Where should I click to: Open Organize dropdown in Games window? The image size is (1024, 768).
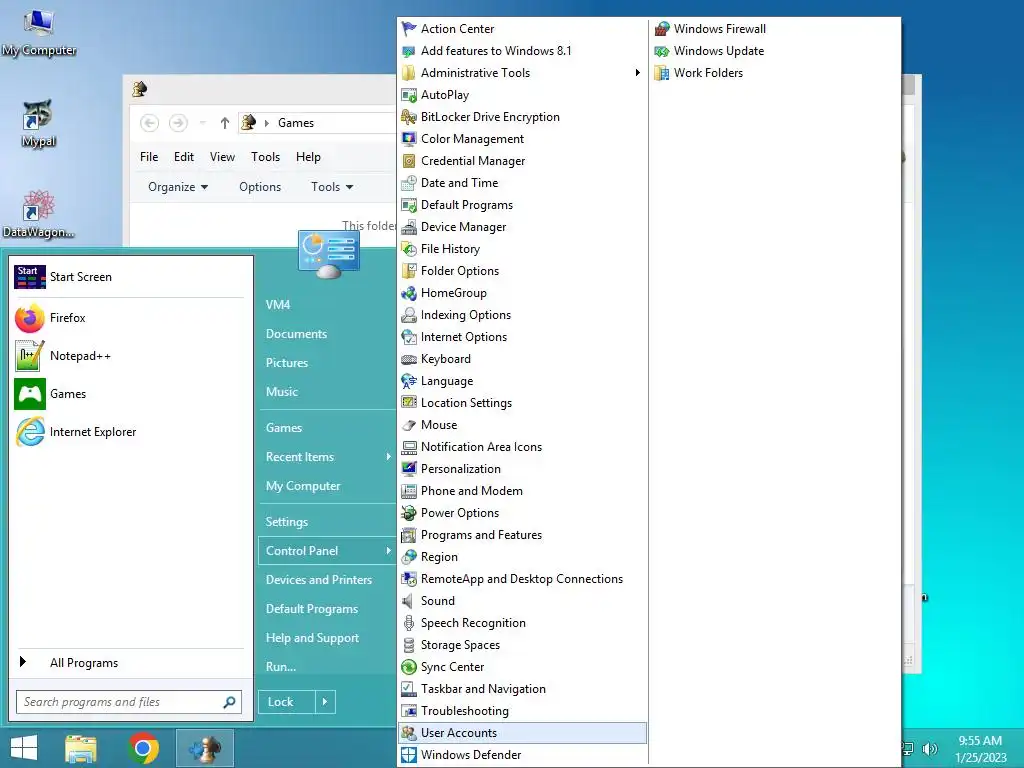(178, 187)
